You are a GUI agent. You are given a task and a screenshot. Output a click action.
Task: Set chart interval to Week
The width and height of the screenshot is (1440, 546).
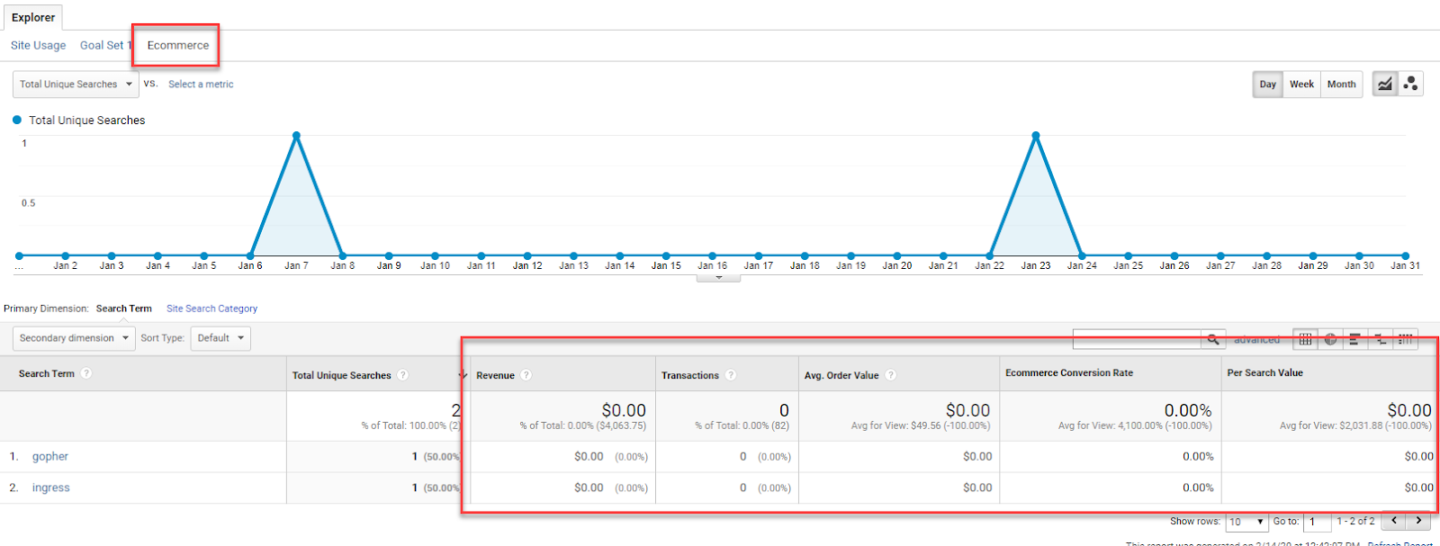1301,84
